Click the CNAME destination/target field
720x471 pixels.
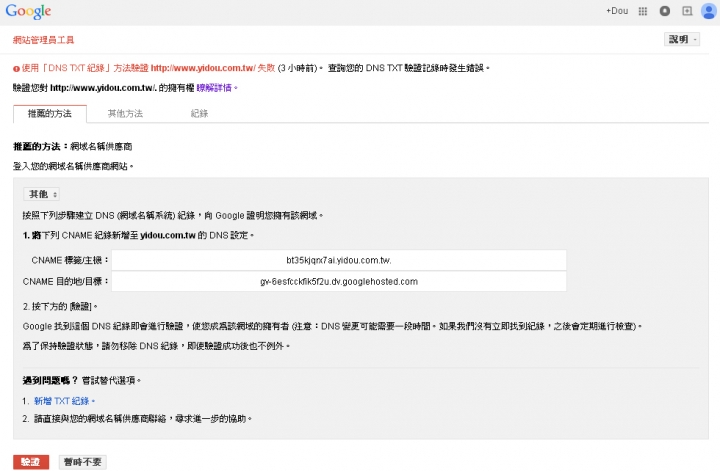[339, 281]
